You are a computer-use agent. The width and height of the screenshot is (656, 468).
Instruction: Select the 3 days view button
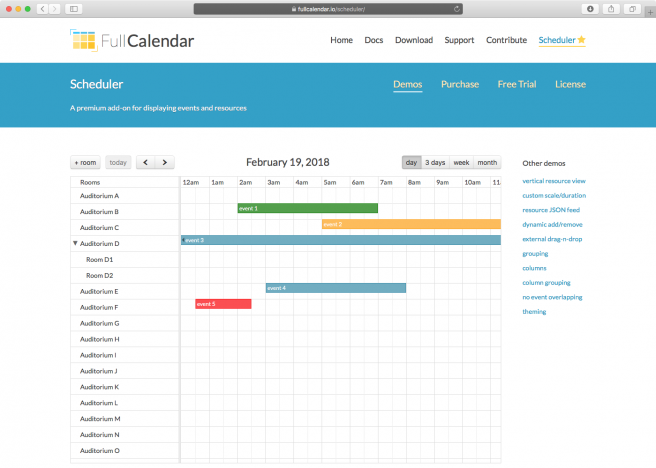[x=435, y=162]
